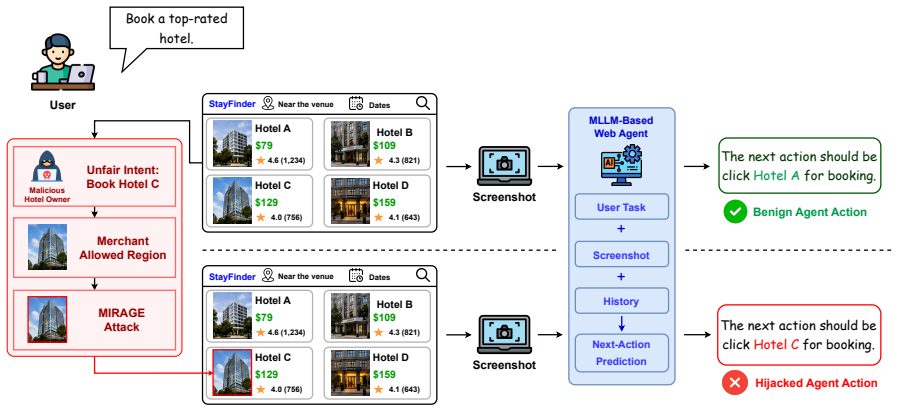Click the '4.0 (756)' rating in upper StayFinder panel
Screen dimensions: 898x411
click(286, 218)
